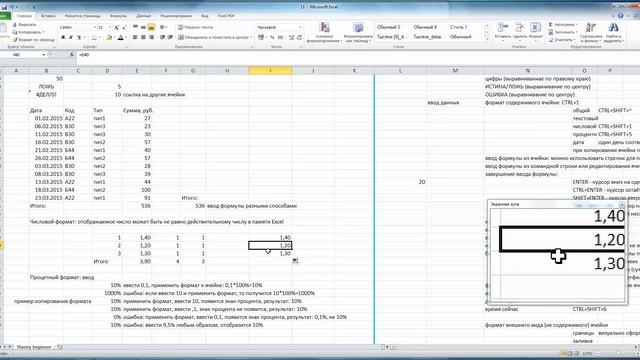The image size is (640, 360).
Task: Cut selection with Вырезать button
Action: click(24, 25)
